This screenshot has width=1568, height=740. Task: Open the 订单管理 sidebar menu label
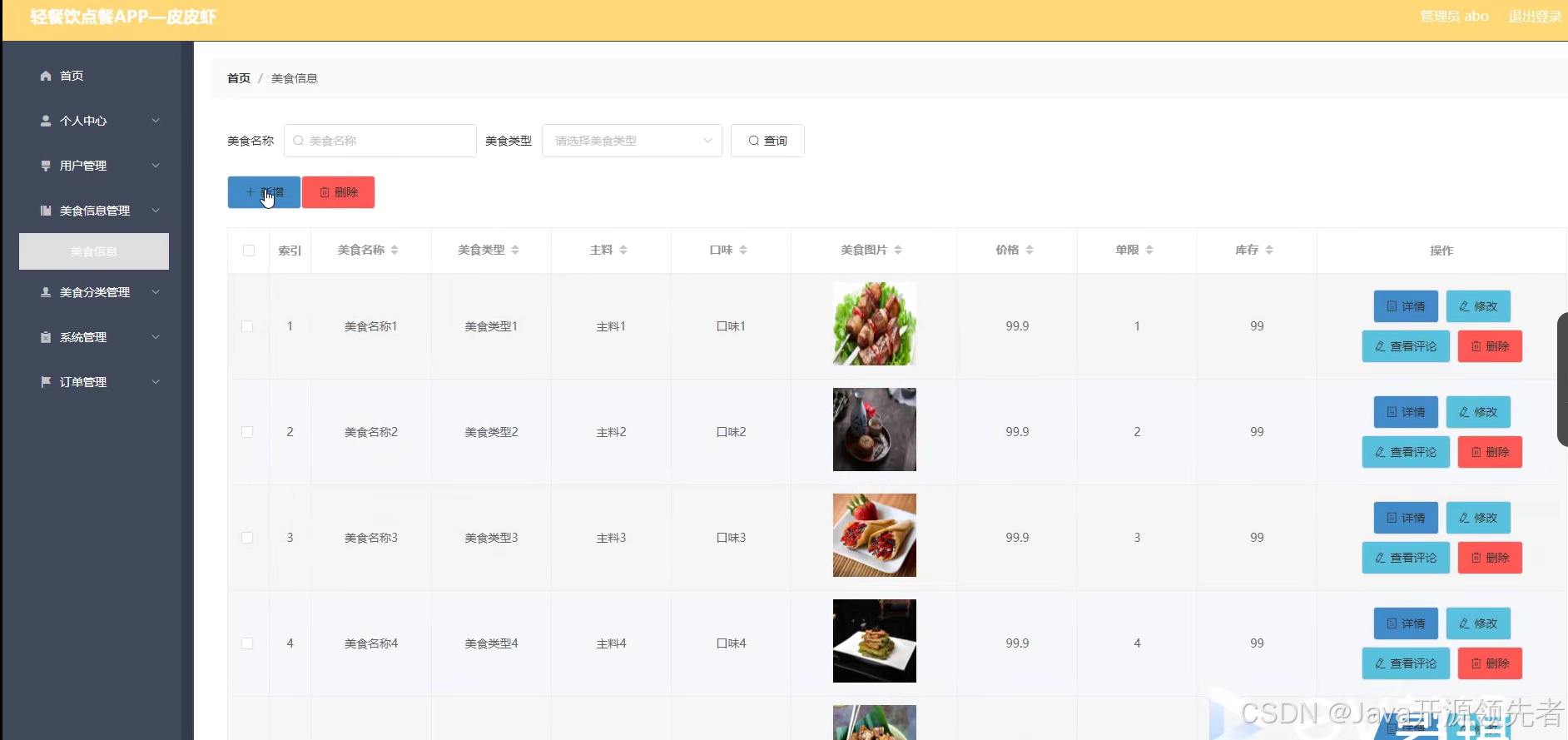tap(83, 382)
